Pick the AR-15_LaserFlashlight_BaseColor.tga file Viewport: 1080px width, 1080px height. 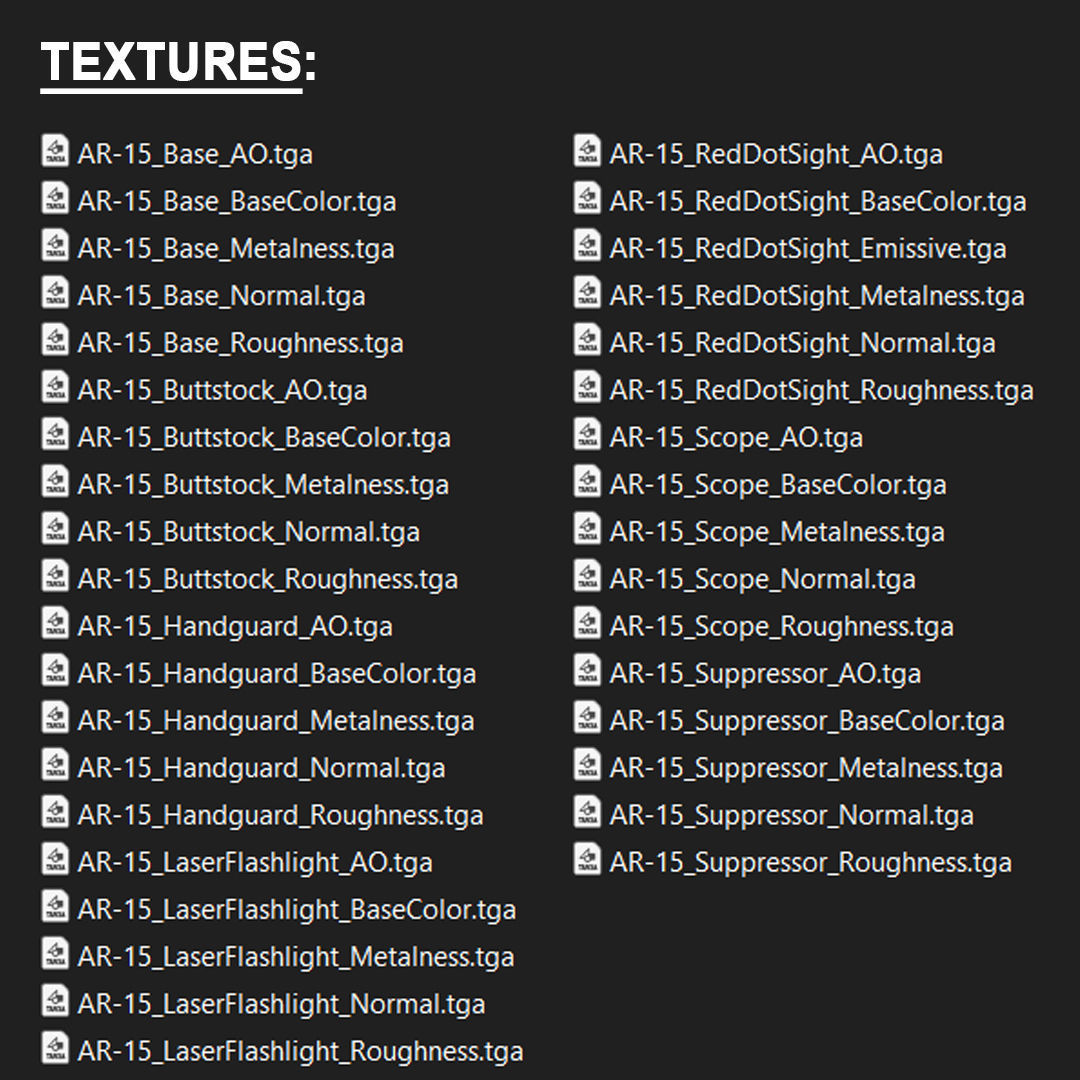297,910
